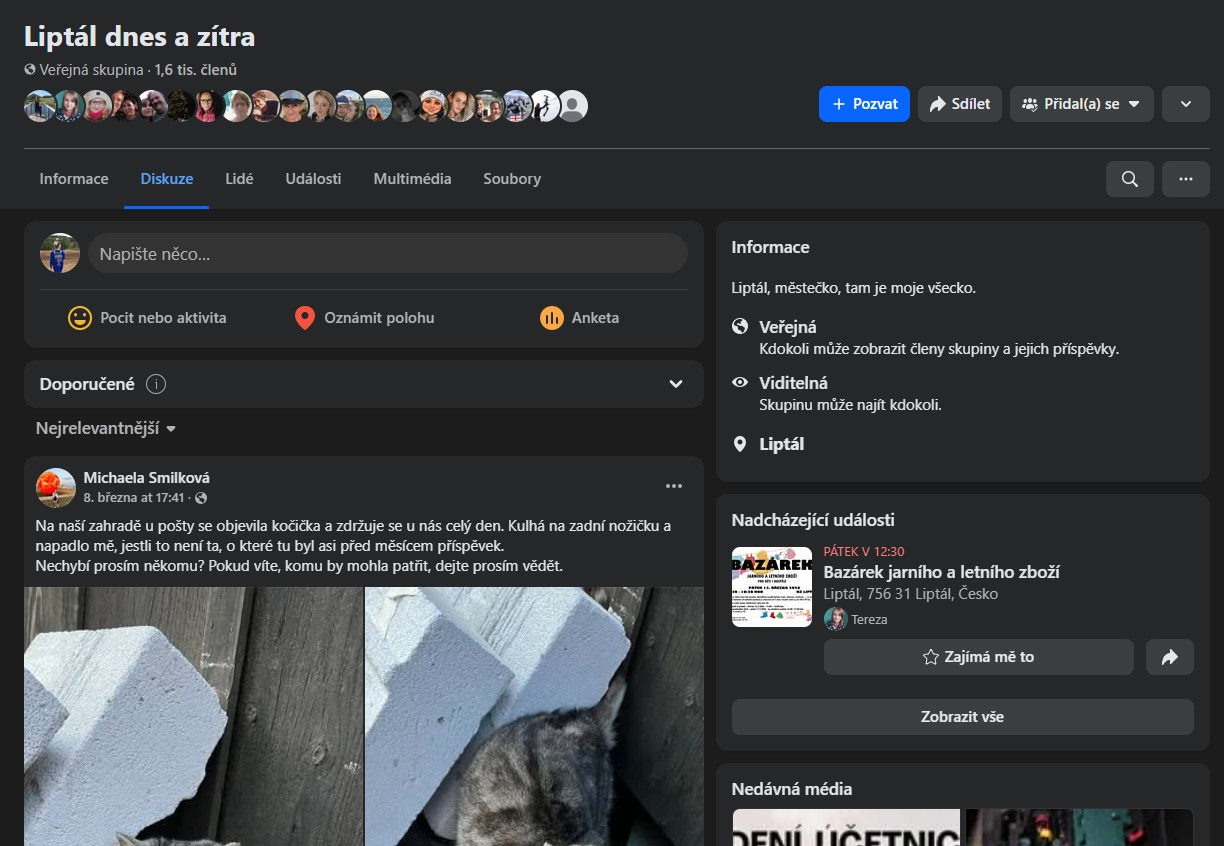Open the Multimédia tab
This screenshot has height=846, width=1224.
[x=412, y=179]
